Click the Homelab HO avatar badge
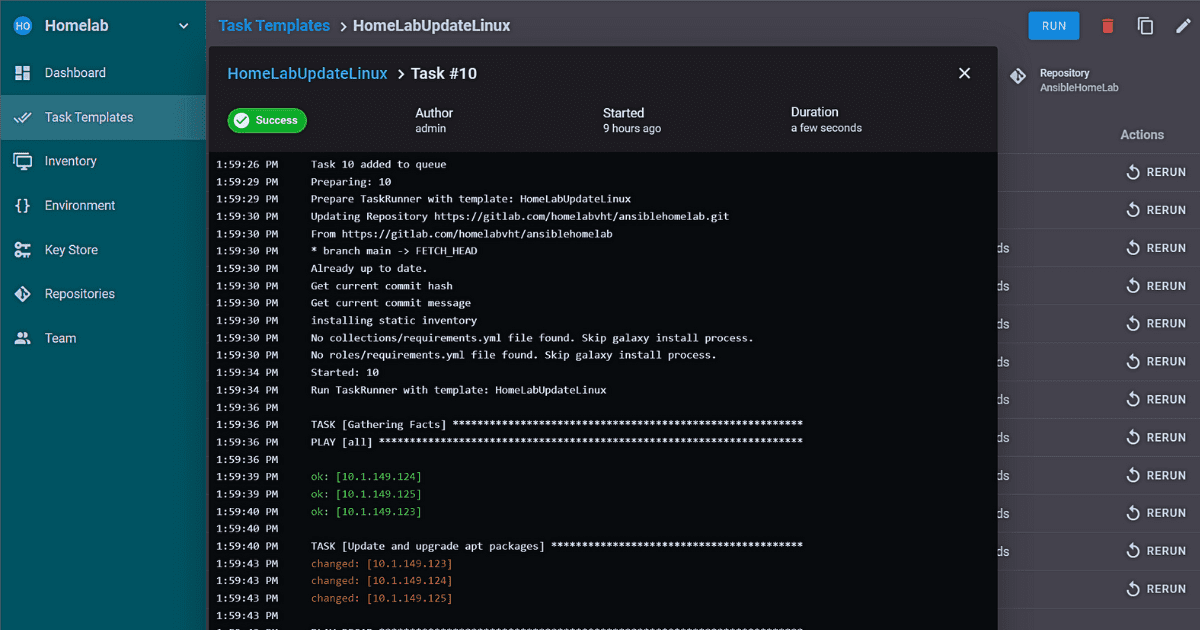 (22, 26)
